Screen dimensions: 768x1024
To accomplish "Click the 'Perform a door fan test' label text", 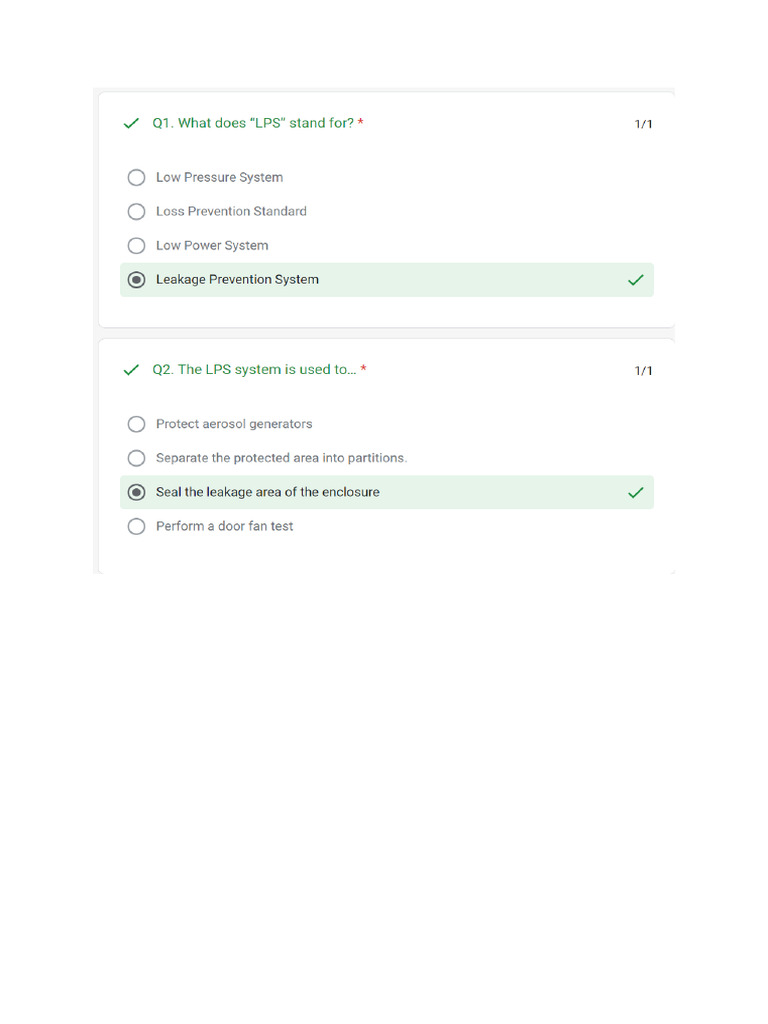I will (224, 526).
